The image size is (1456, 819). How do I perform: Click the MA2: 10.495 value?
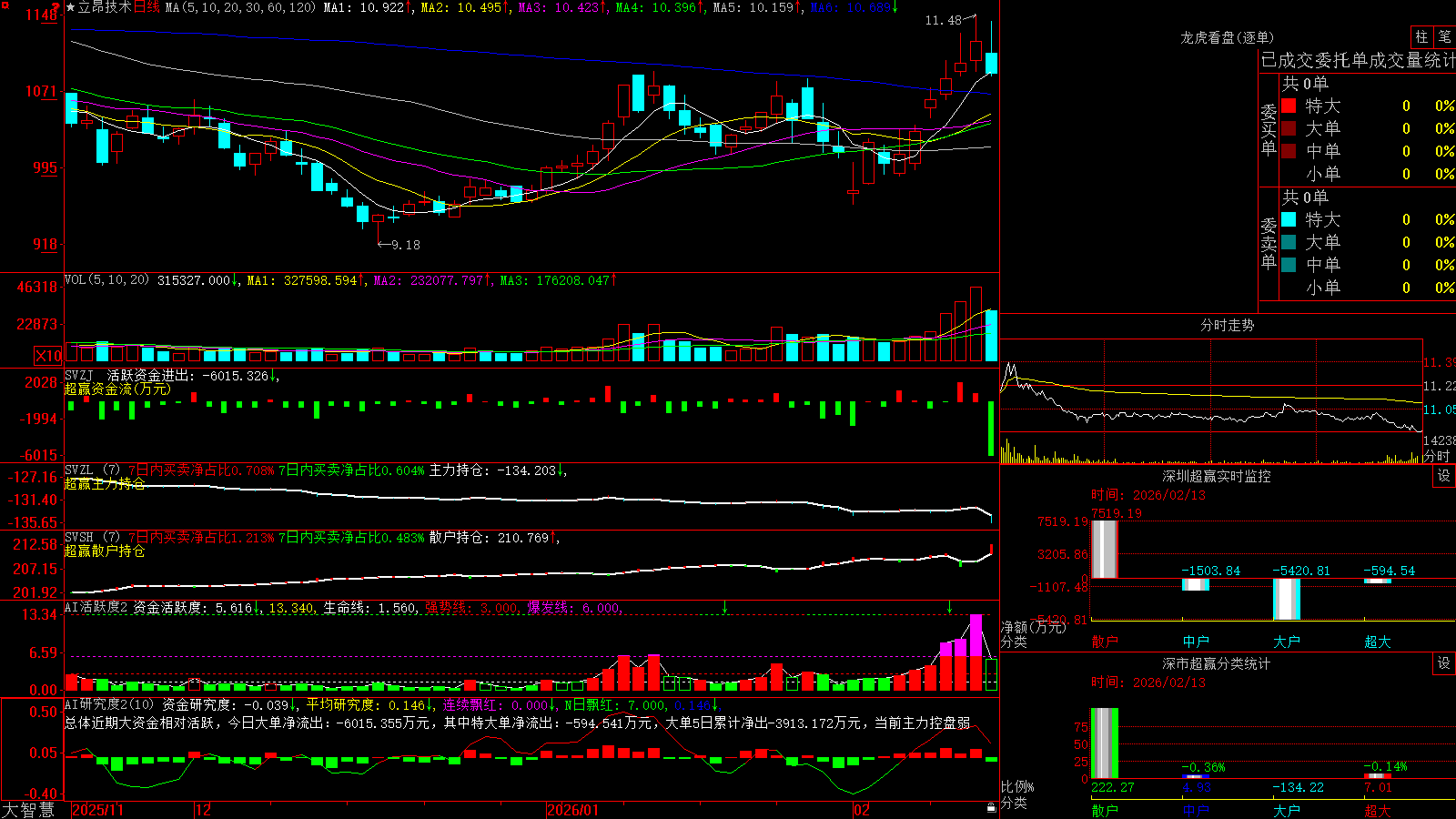coord(461,7)
